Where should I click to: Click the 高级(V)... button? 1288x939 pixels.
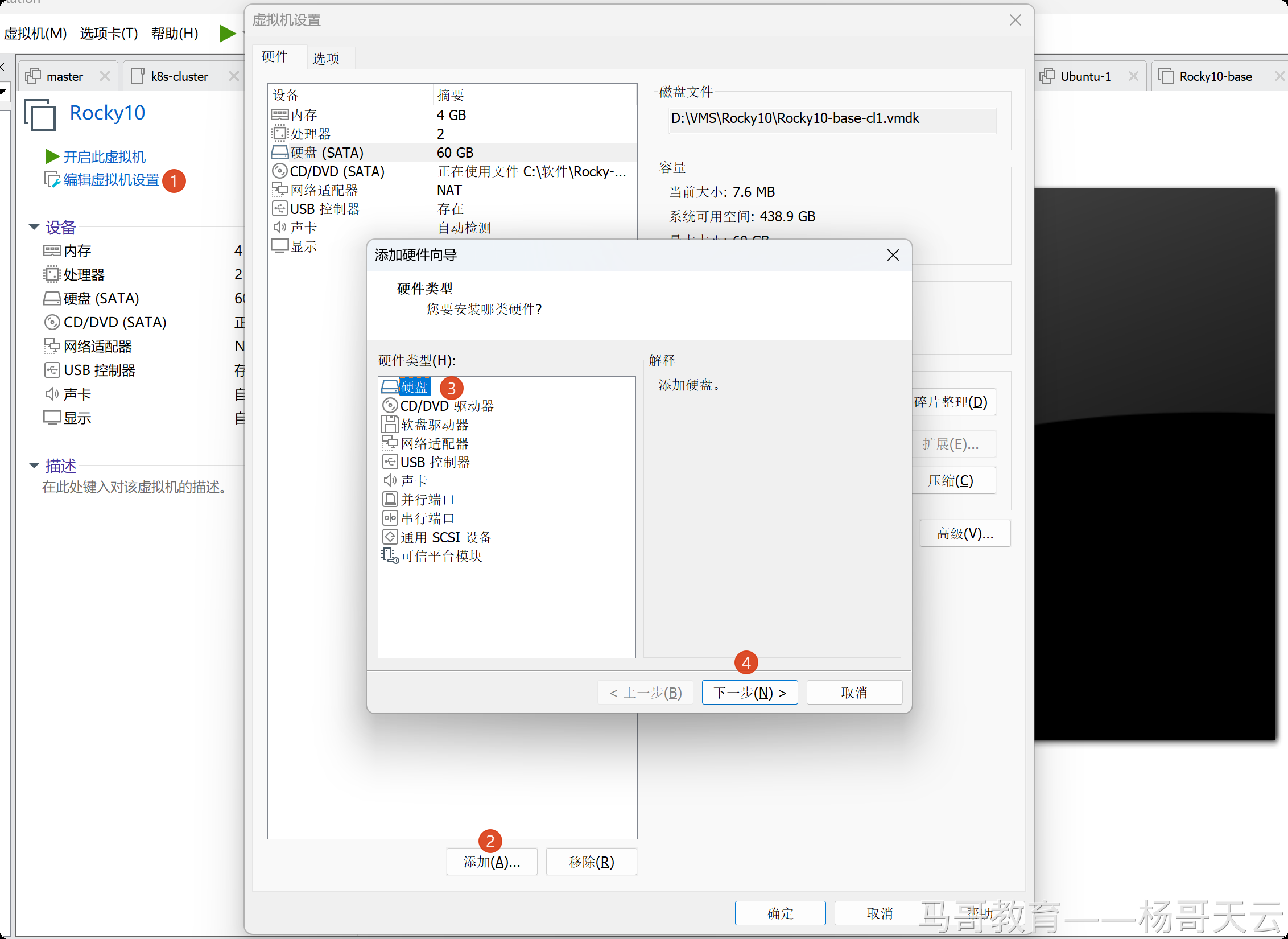(x=965, y=533)
